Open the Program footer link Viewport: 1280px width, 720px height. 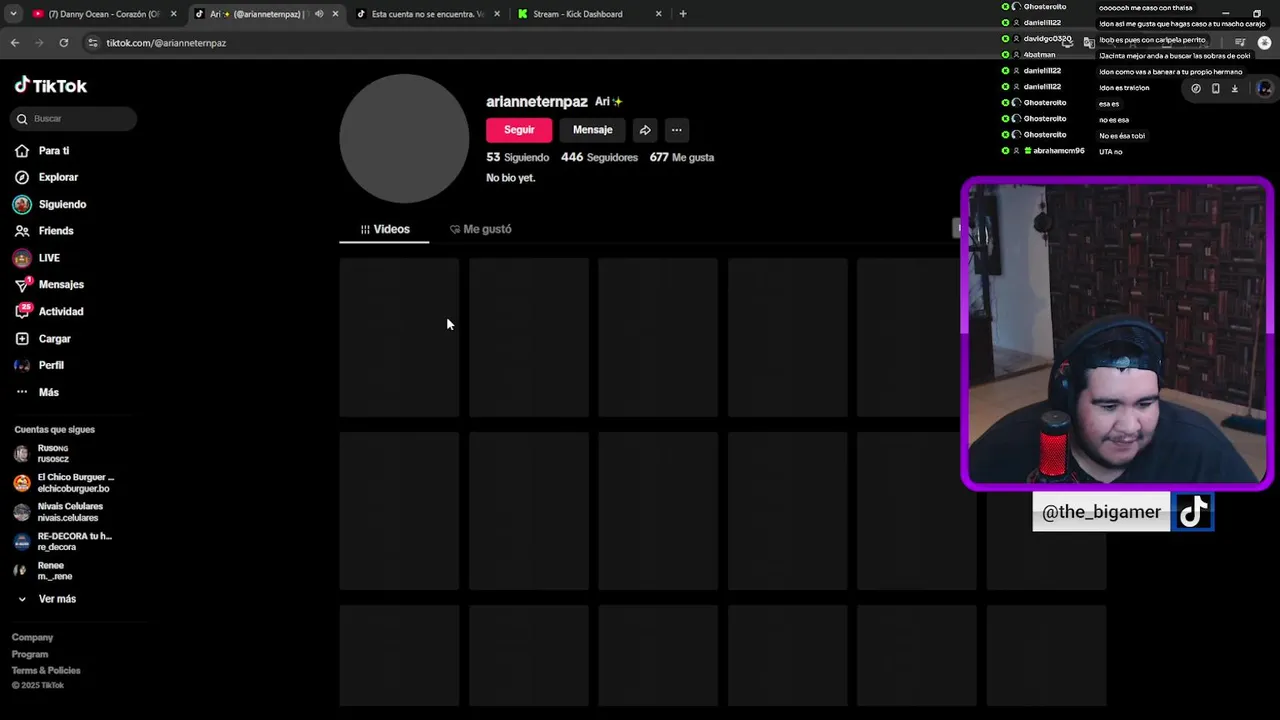click(30, 654)
